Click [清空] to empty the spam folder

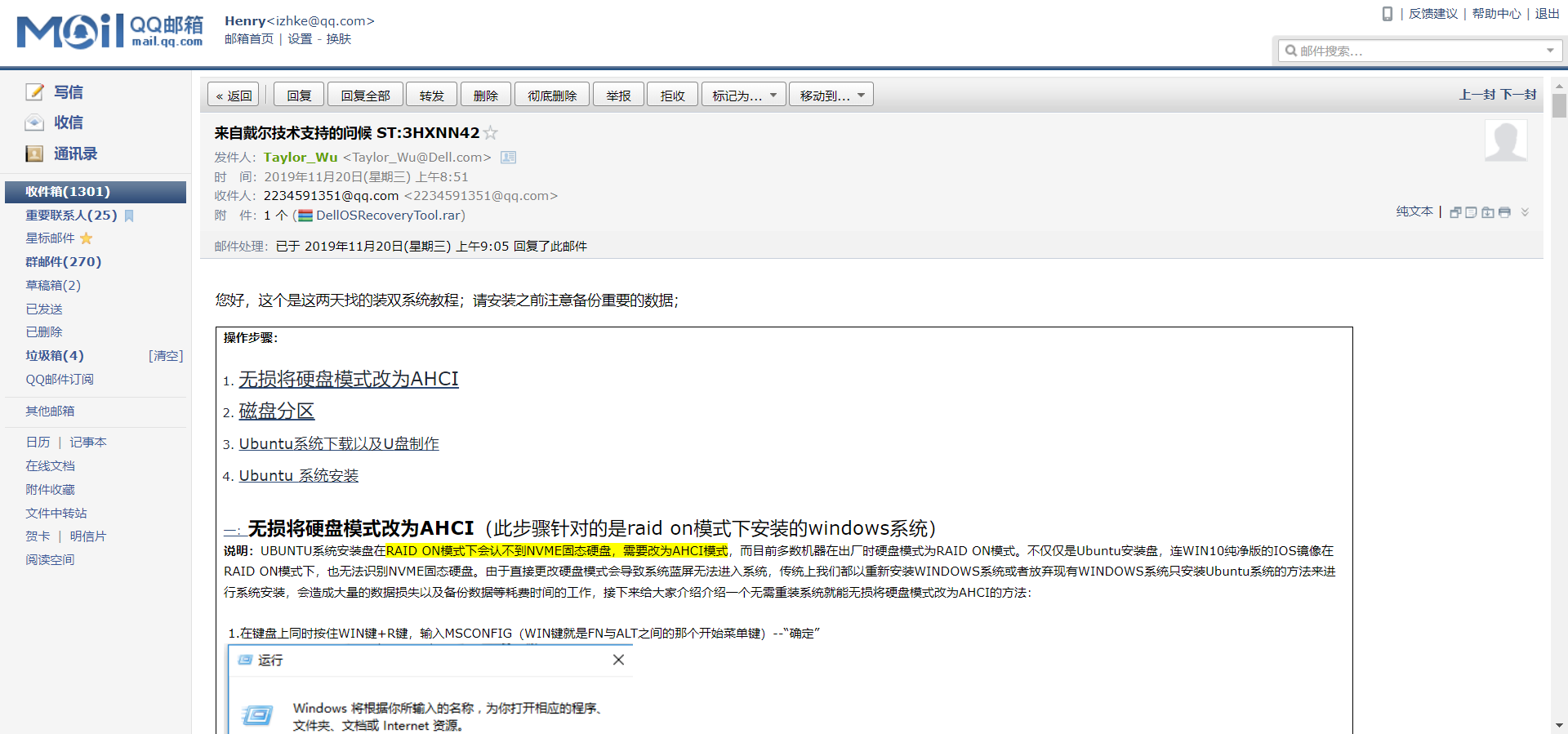166,356
